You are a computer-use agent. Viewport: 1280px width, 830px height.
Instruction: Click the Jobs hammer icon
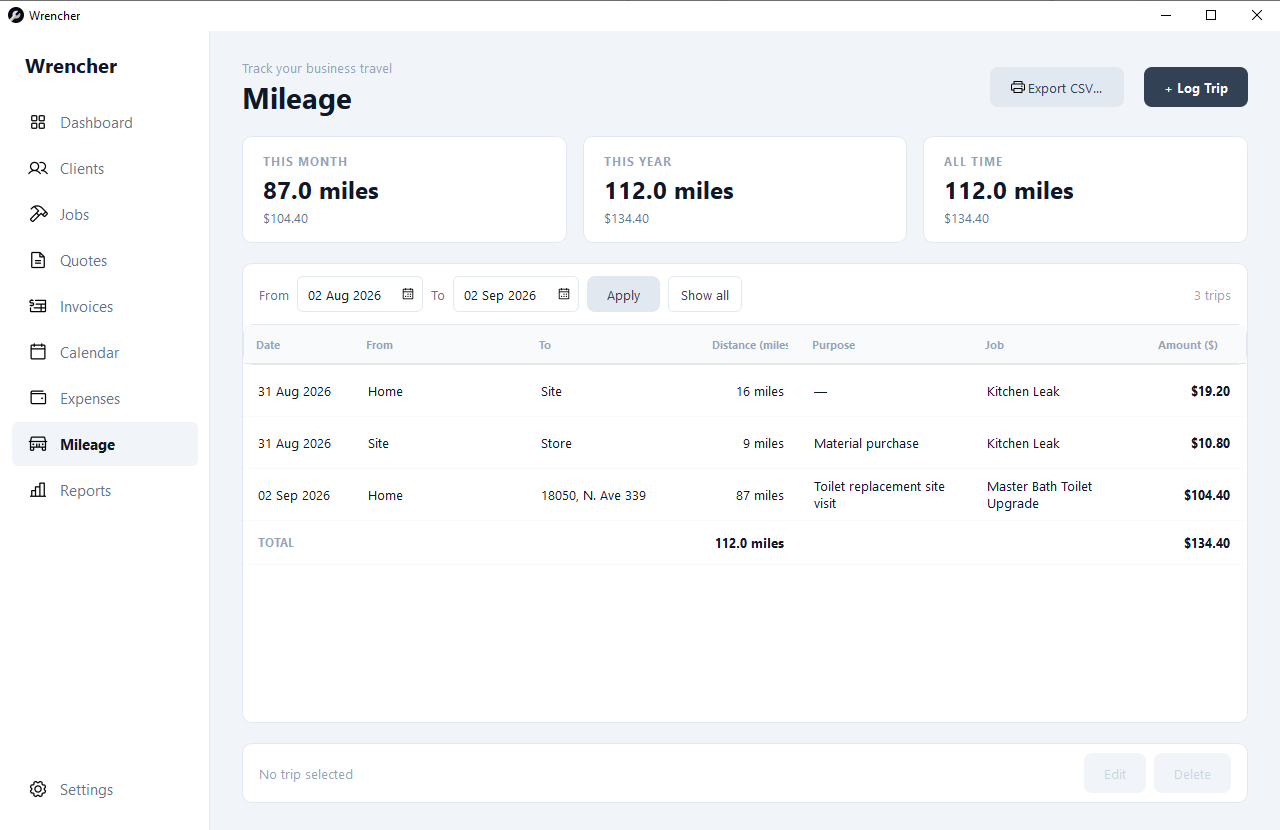coord(38,214)
